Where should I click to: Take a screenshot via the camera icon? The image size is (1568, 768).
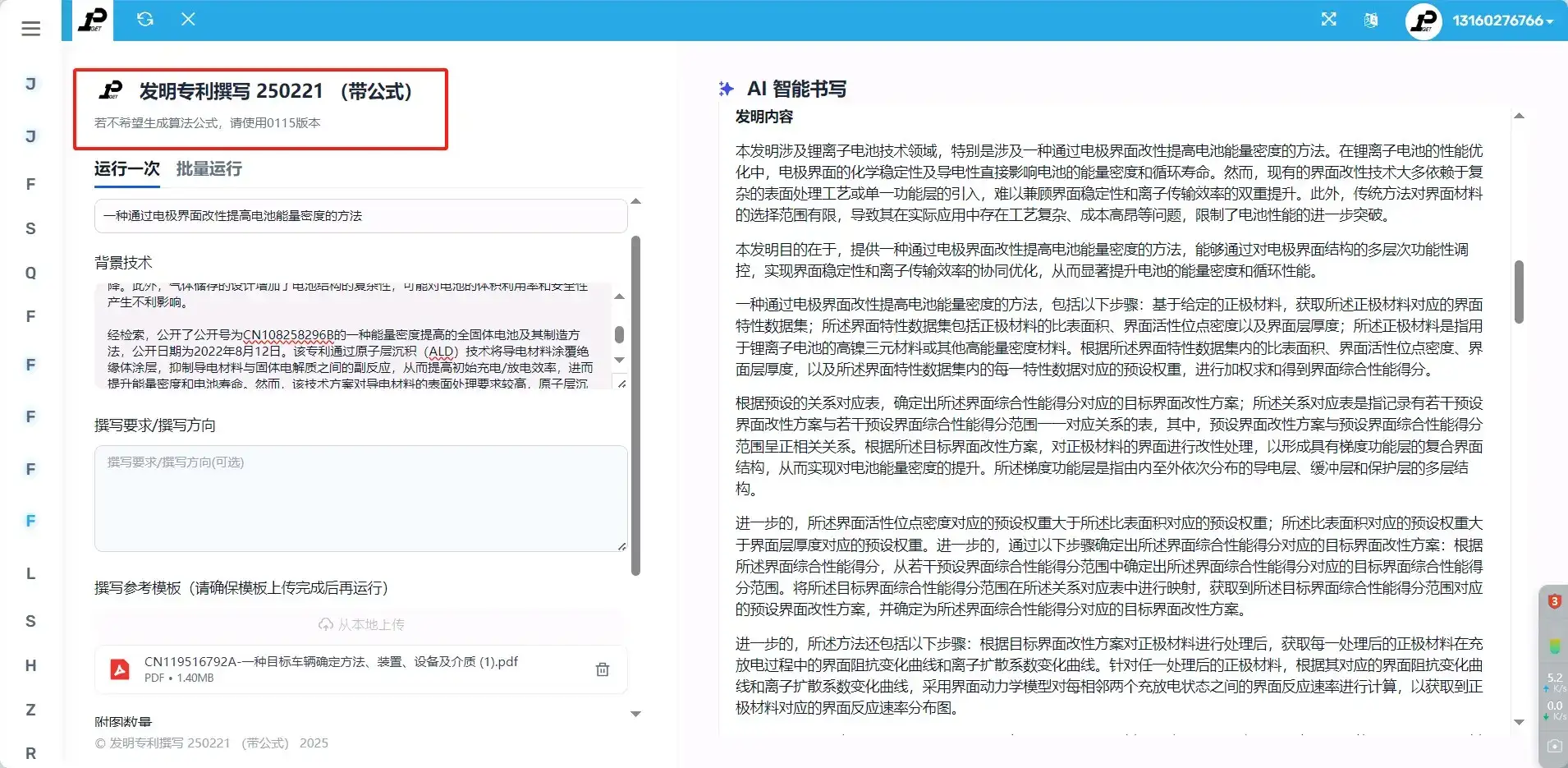(x=1554, y=746)
